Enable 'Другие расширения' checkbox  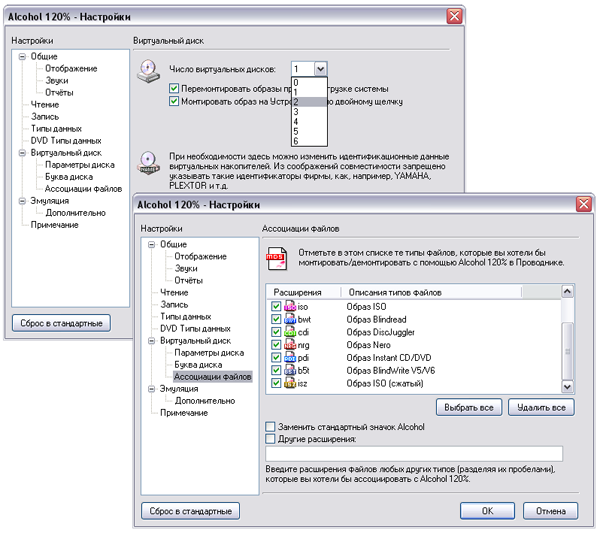(270, 439)
